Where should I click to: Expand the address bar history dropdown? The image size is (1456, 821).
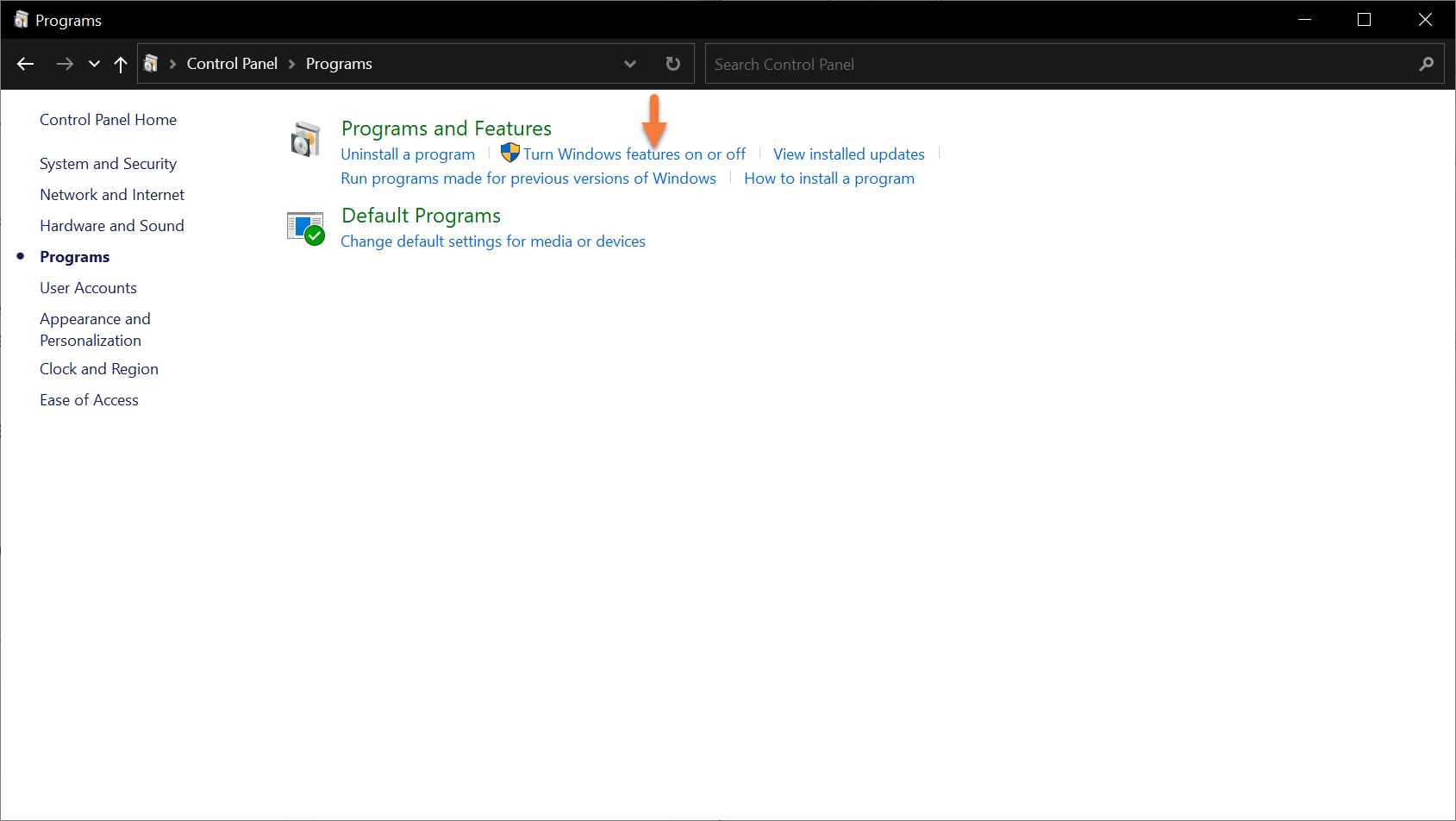(x=630, y=64)
